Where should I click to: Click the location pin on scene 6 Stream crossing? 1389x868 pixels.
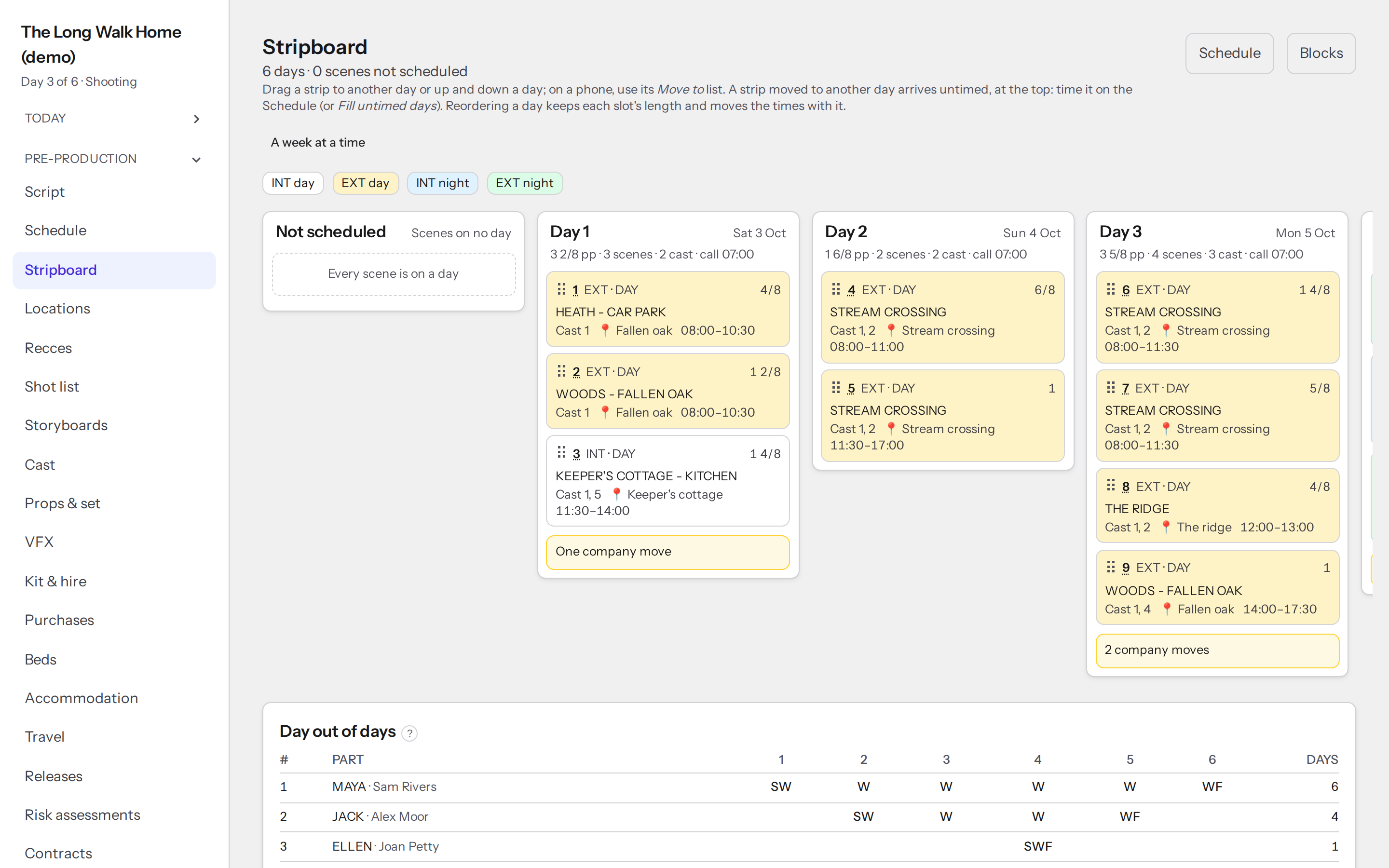click(x=1166, y=330)
